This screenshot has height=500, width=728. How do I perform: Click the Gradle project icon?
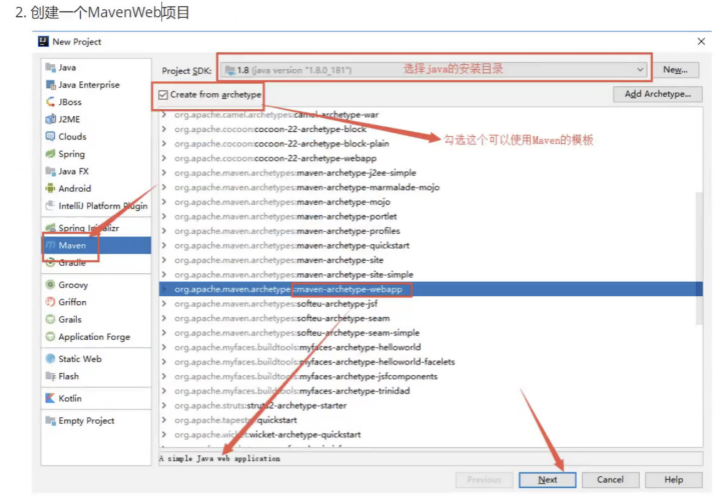[x=50, y=262]
